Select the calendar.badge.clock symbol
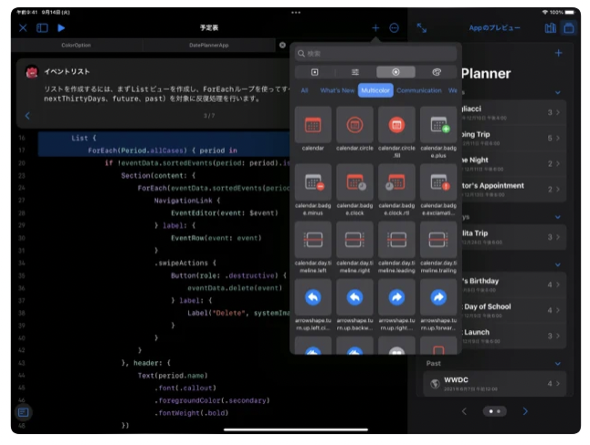Image resolution: width=590 pixels, height=445 pixels. coord(355,182)
